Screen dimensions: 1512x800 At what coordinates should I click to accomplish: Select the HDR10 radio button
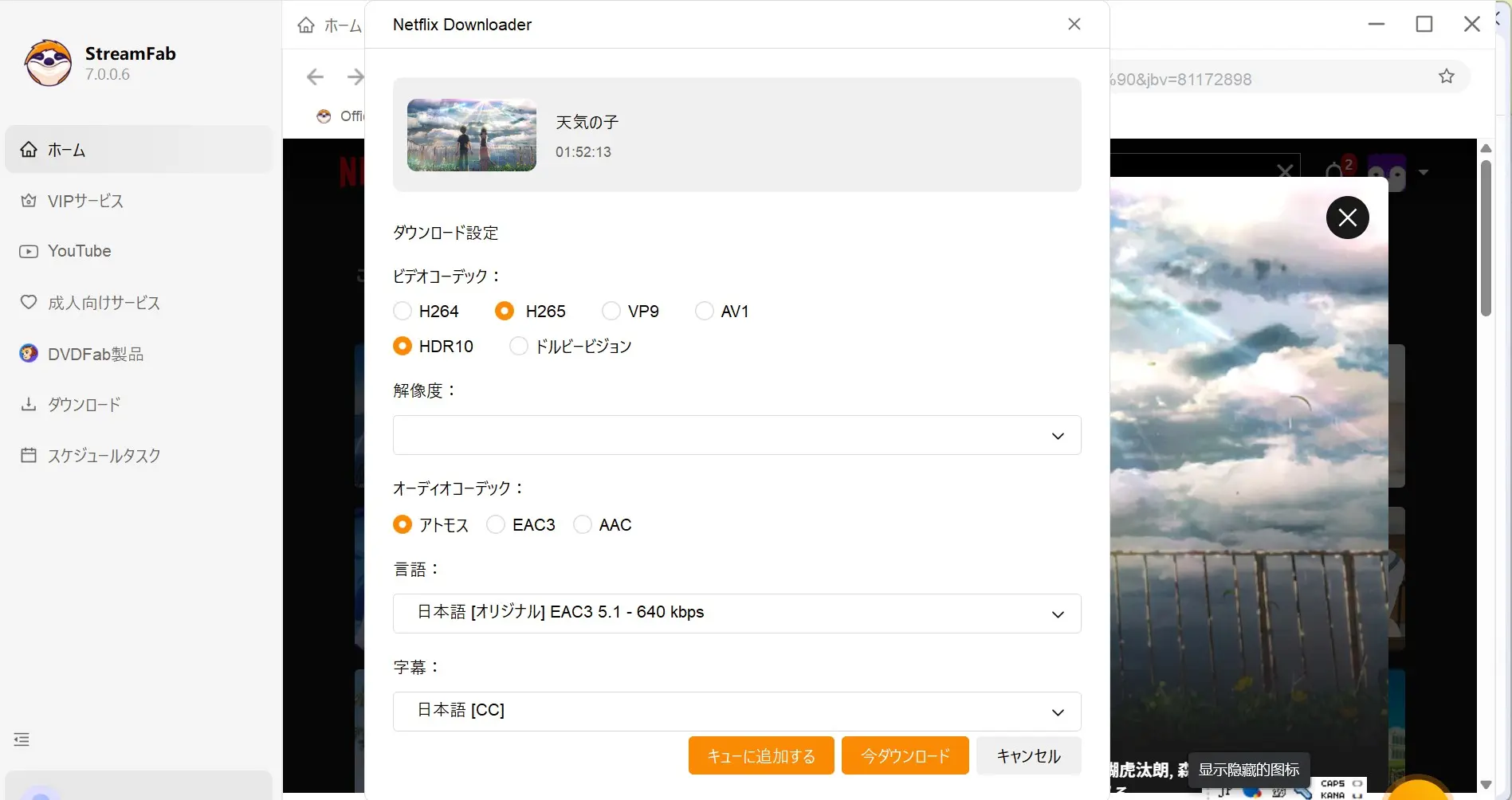click(x=403, y=346)
